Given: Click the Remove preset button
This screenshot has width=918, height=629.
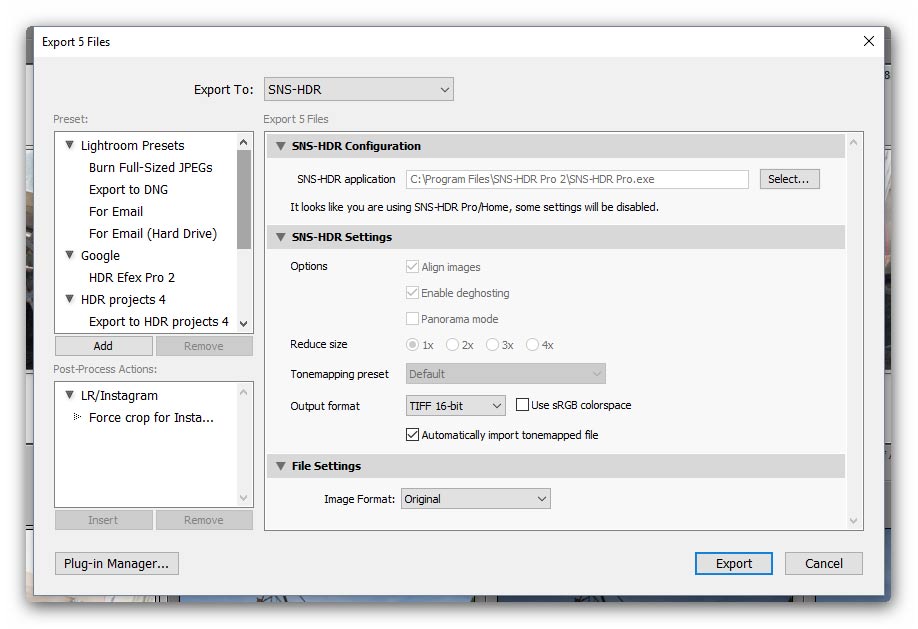Looking at the screenshot, I should [x=204, y=346].
